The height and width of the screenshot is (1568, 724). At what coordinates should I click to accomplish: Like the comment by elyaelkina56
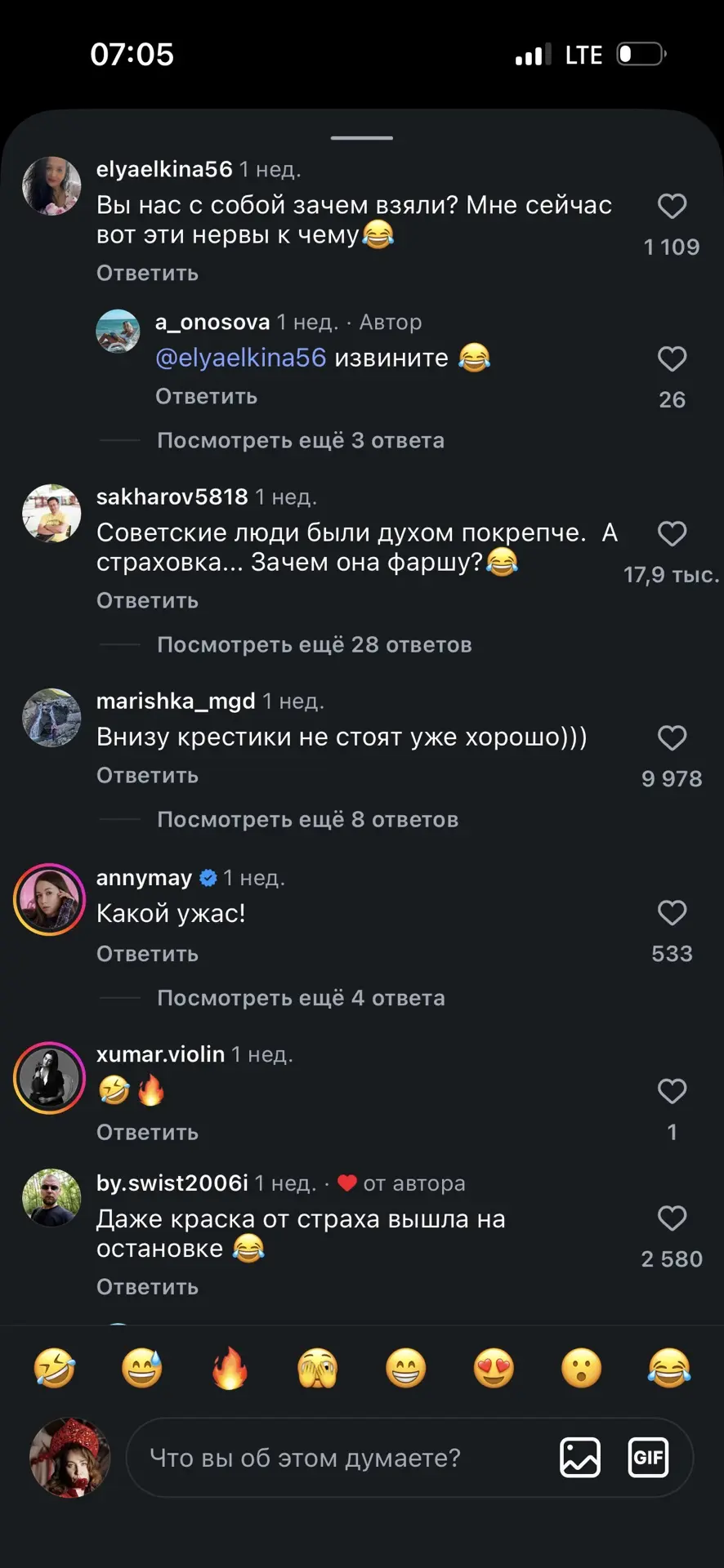click(672, 206)
